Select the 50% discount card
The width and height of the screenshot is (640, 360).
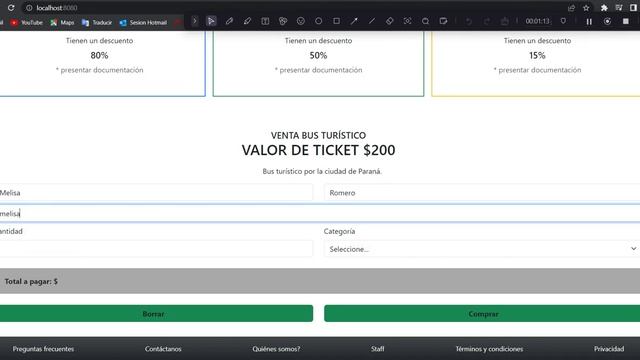coord(318,64)
